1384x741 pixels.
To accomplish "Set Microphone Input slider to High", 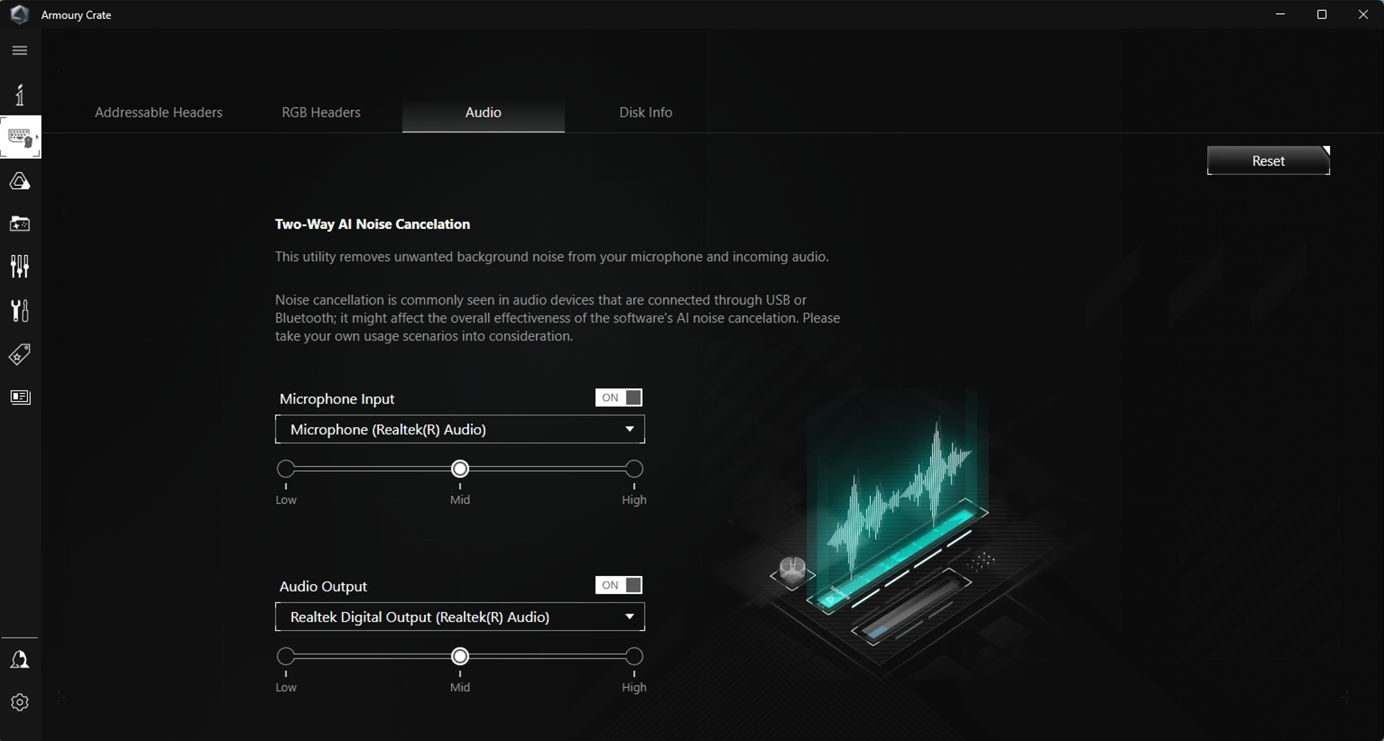I will 634,468.
